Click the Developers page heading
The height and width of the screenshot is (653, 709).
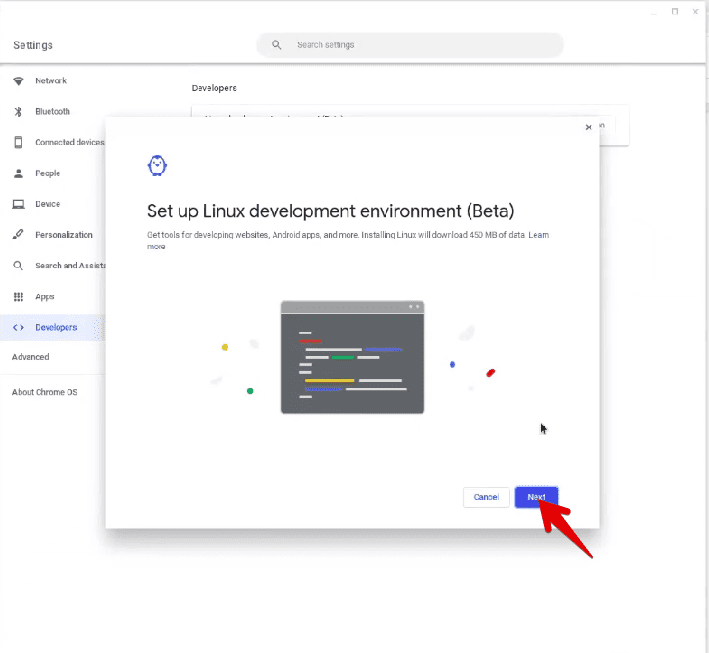point(214,88)
